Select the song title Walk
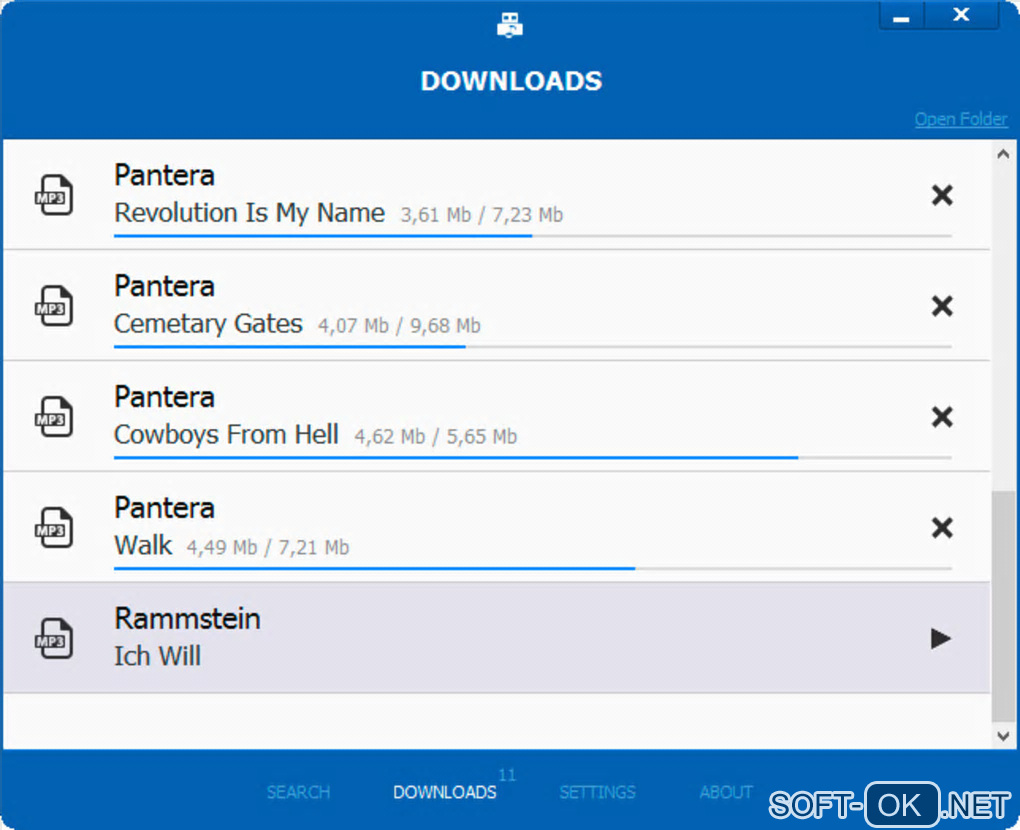Screen dimensions: 1020x830 (143, 545)
